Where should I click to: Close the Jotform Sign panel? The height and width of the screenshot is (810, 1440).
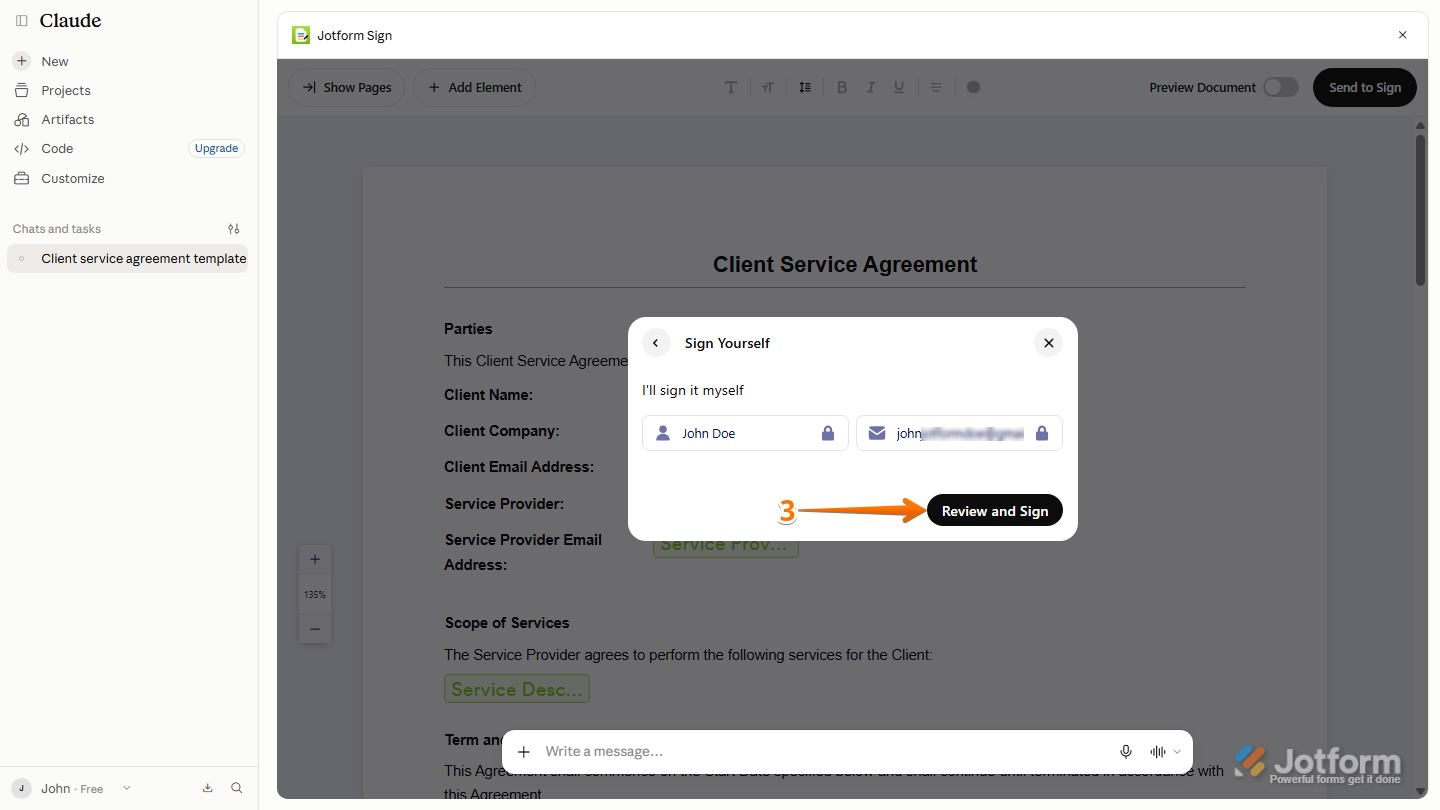point(1402,35)
